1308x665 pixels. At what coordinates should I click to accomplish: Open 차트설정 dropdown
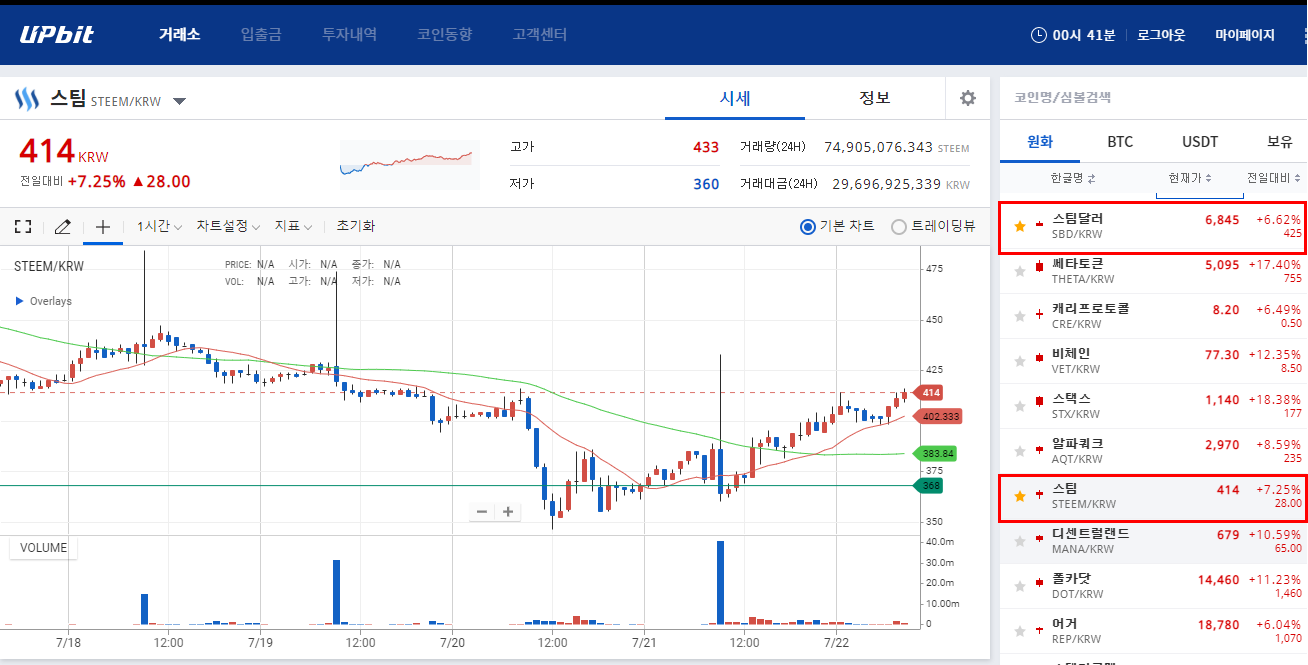coord(228,227)
